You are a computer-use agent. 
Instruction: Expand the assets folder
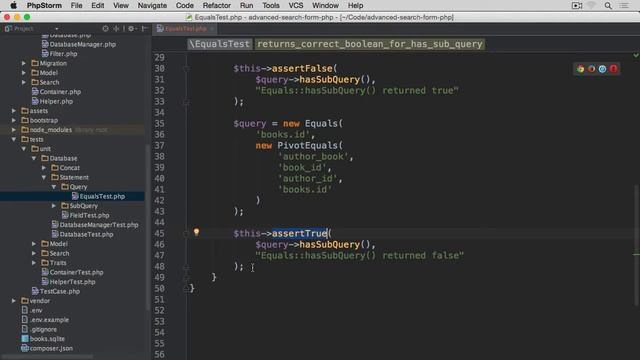[14, 111]
